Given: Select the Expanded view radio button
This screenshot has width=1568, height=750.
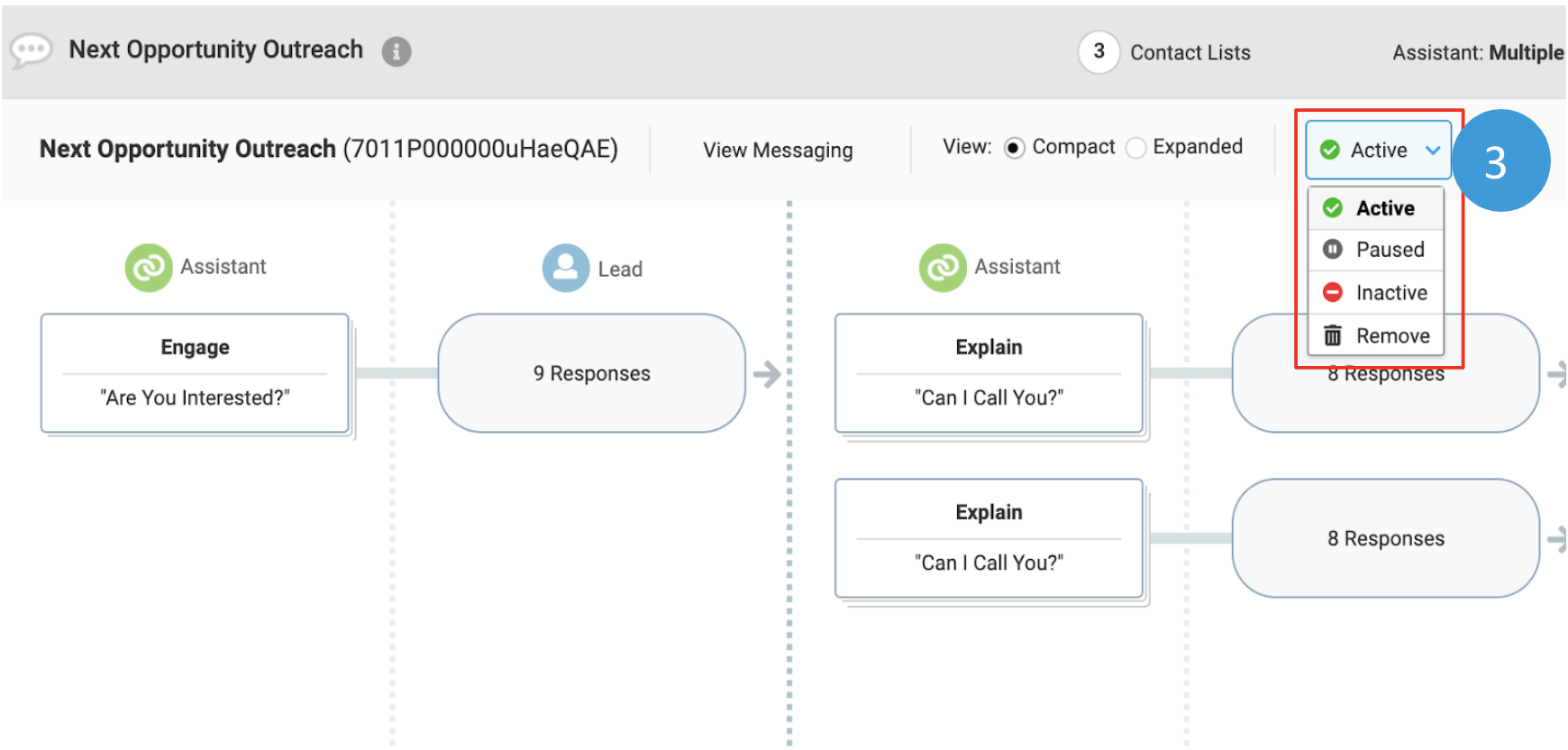Looking at the screenshot, I should click(1136, 148).
